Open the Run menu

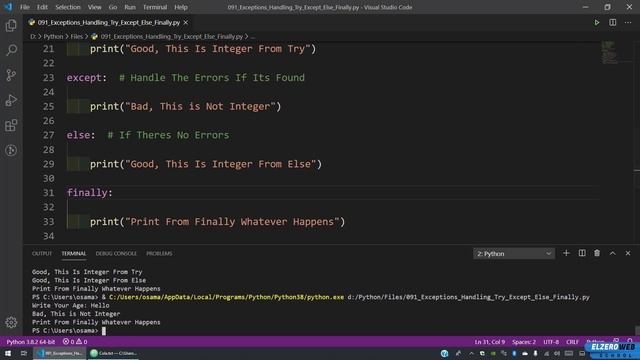coord(130,7)
